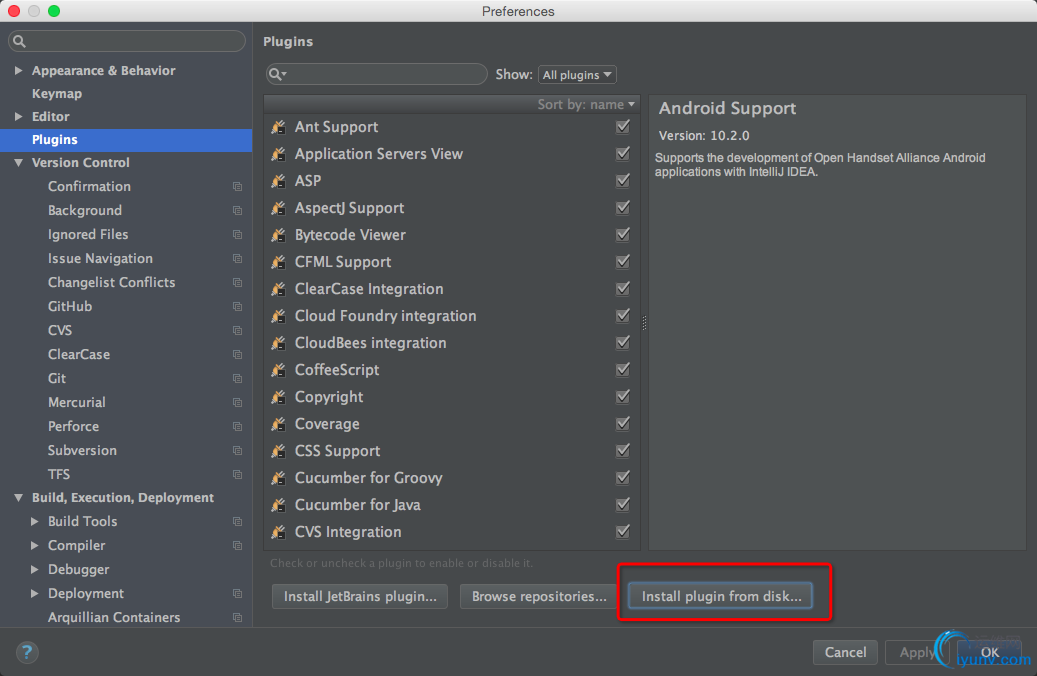
Task: Click in the plugins search field
Action: click(376, 74)
